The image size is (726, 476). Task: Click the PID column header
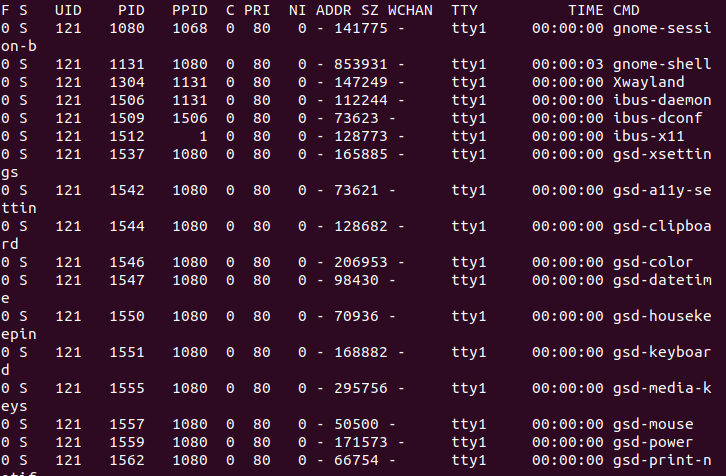pos(131,10)
